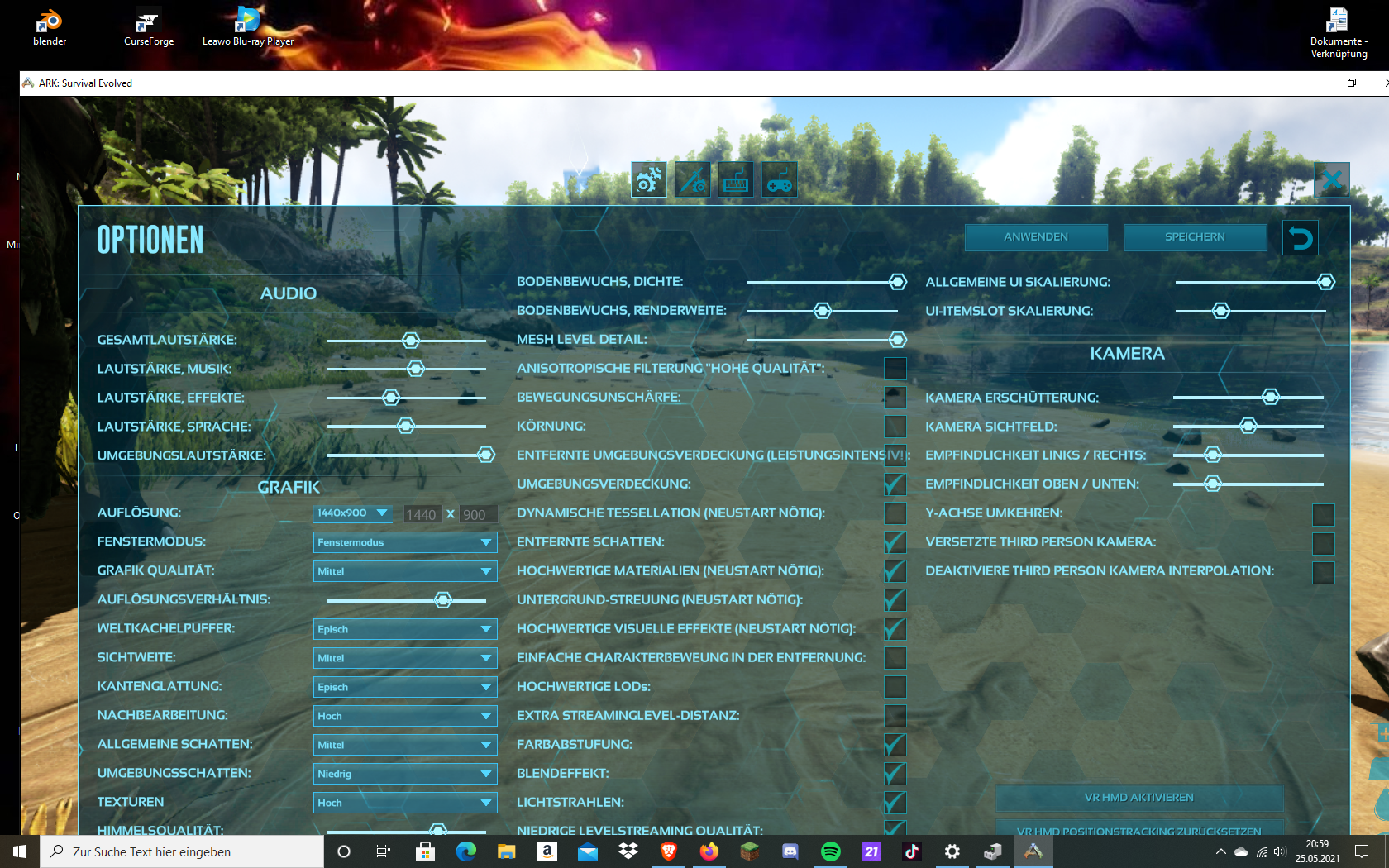Click the resolution width field showing 1440
The image size is (1389, 868).
(422, 514)
